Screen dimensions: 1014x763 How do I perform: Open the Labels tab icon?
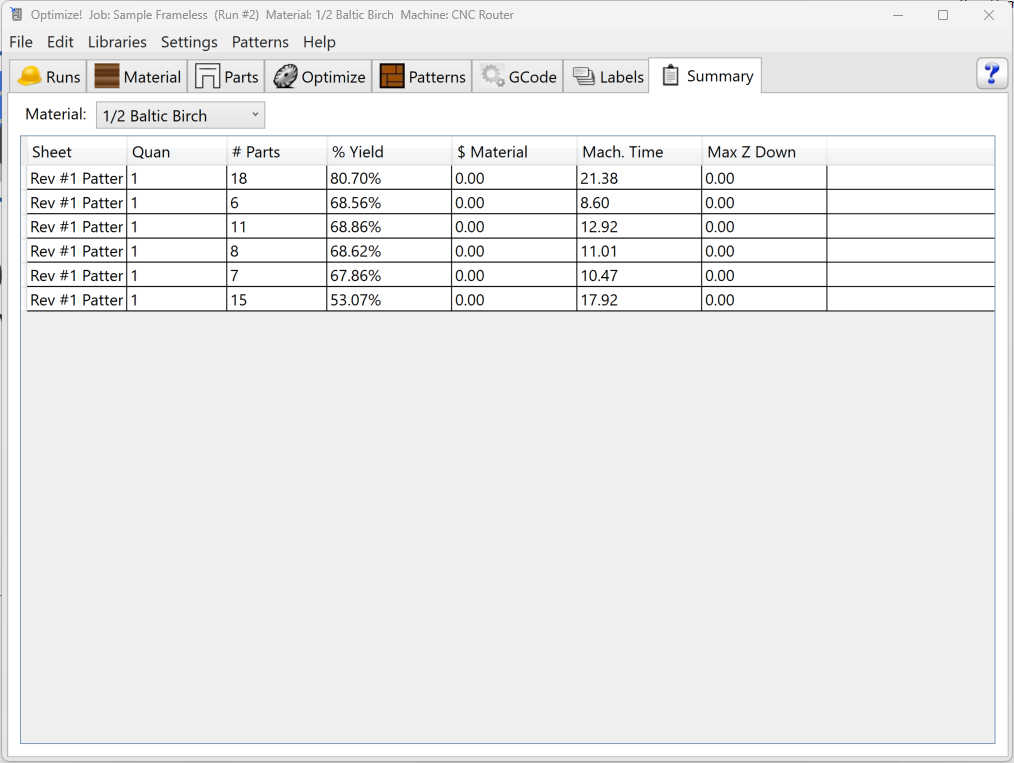(x=583, y=77)
